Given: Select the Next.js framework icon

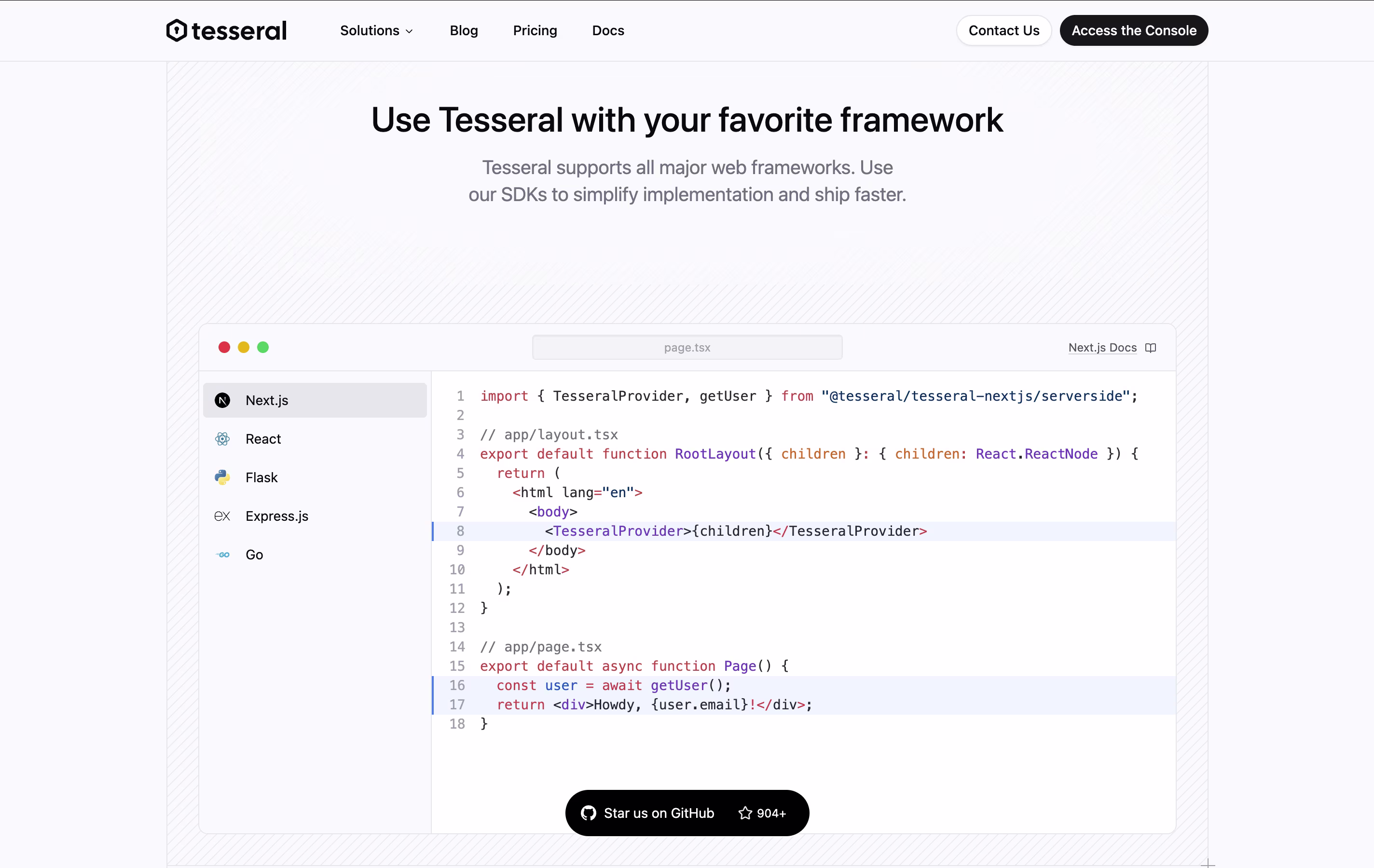Looking at the screenshot, I should point(222,400).
